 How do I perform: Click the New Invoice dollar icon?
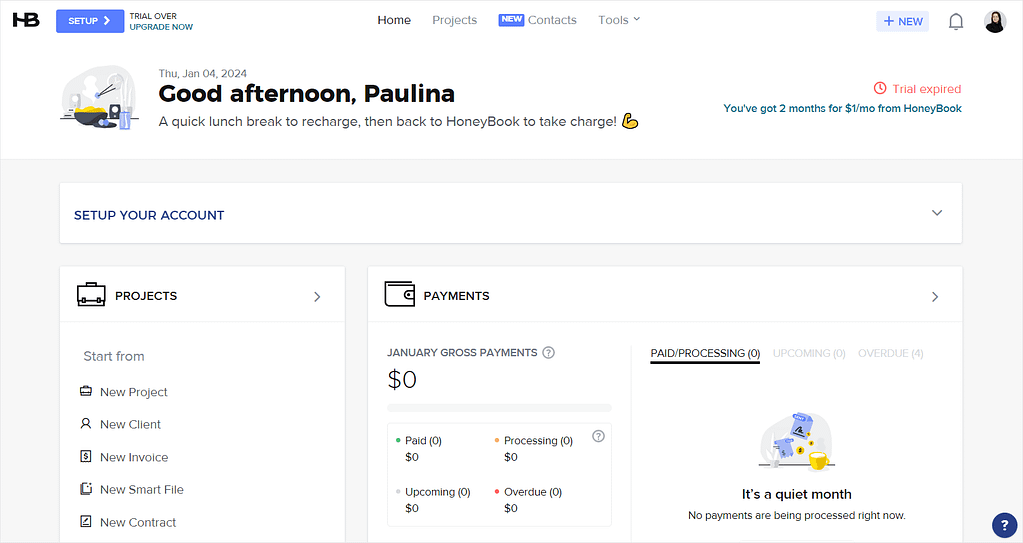coord(85,456)
